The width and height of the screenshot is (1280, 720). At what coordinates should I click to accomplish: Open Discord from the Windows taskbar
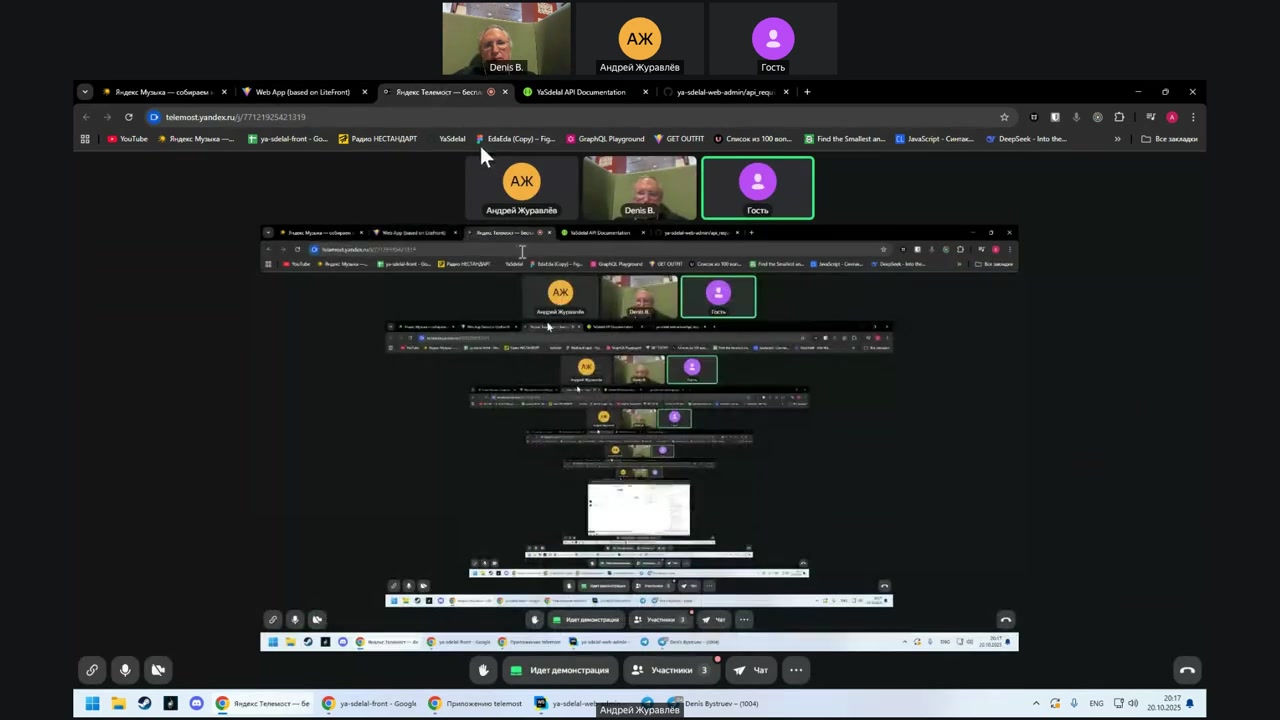point(196,704)
